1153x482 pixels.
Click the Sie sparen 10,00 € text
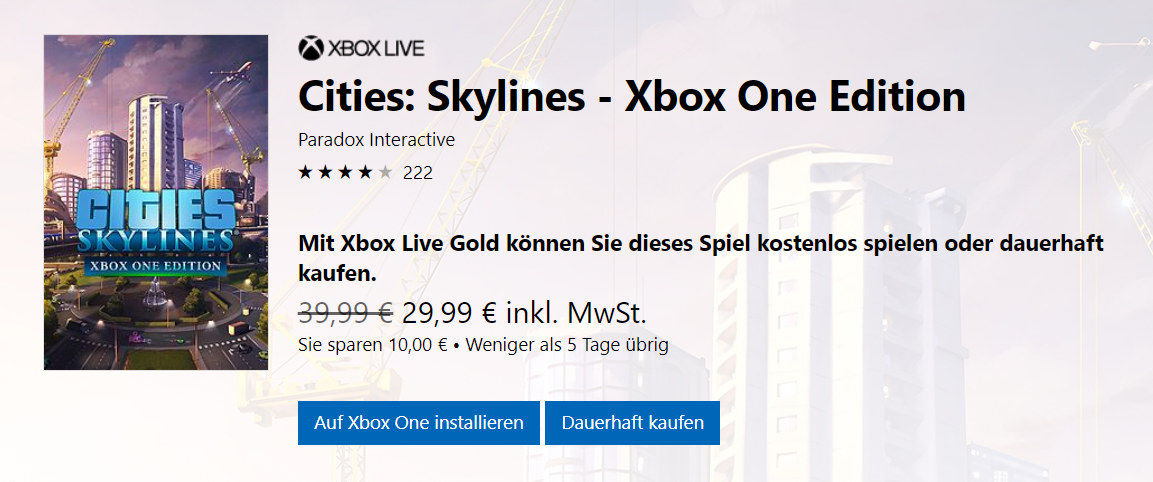(x=373, y=345)
